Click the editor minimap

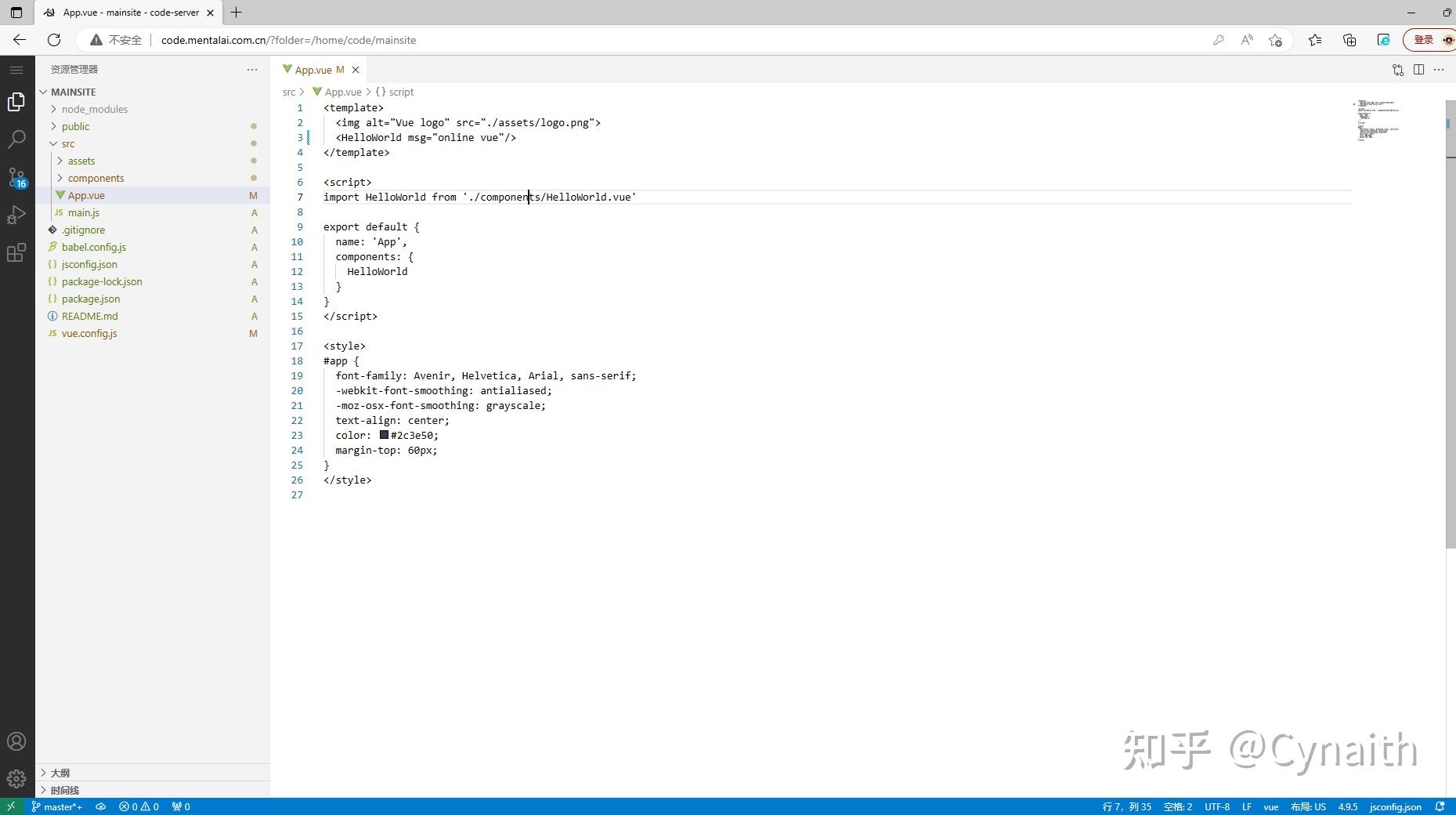point(1398,121)
